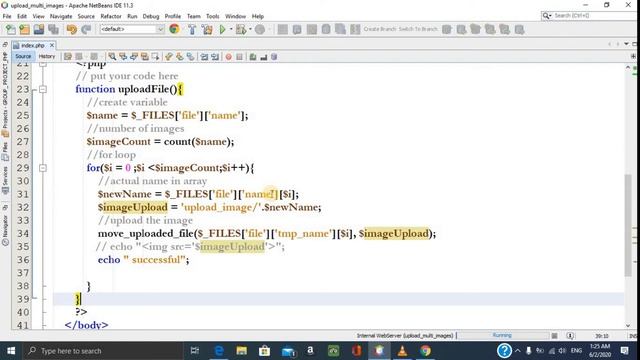
Task: Click the Find Previous Occurrence icon
Action: point(123,57)
